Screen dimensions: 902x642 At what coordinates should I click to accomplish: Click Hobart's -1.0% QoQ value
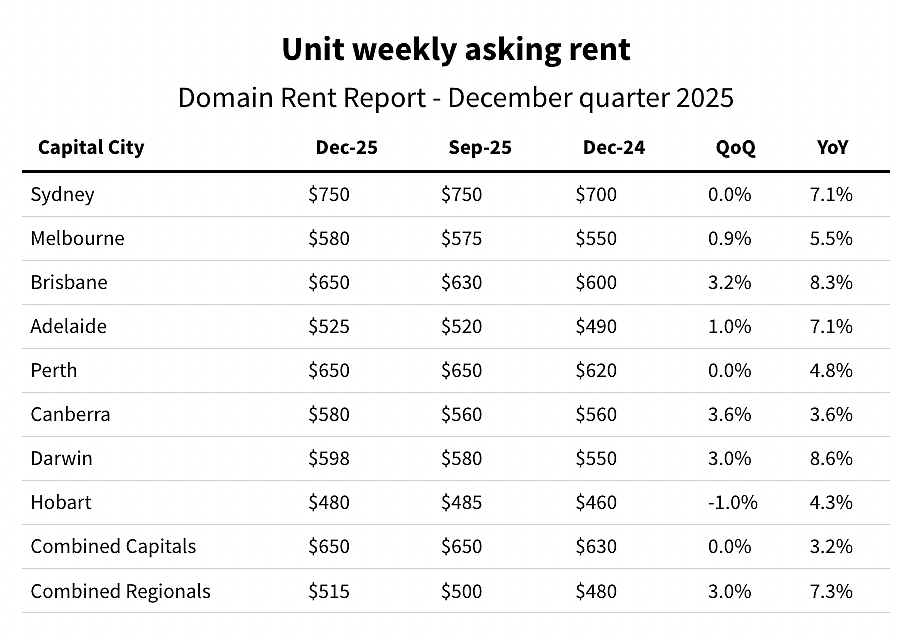tap(732, 502)
